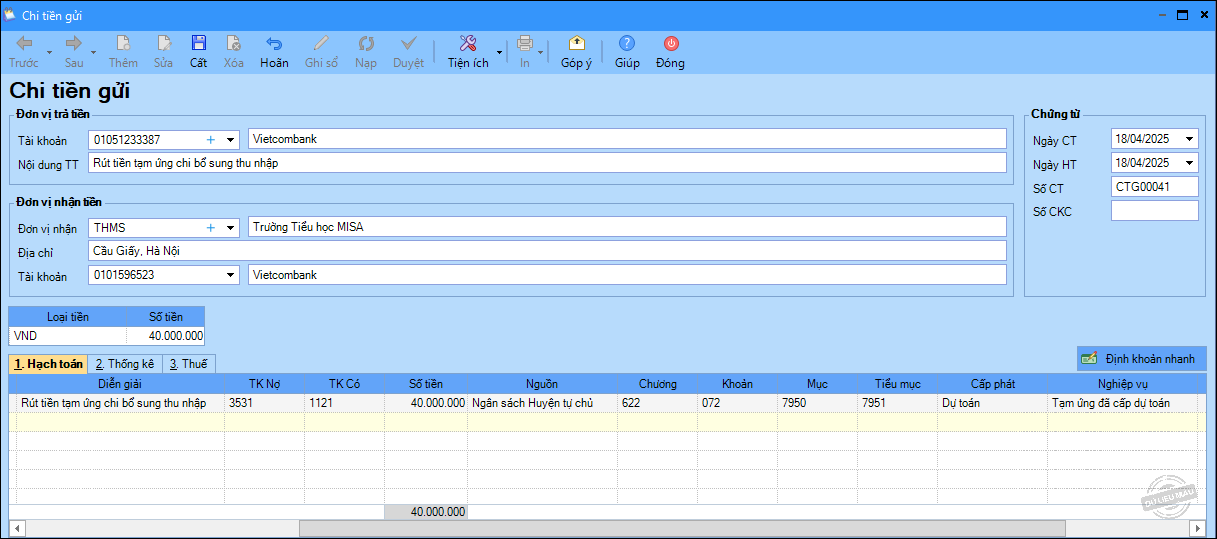Image resolution: width=1217 pixels, height=539 pixels.
Task: Click the TK Có cell 1121
Action: [345, 403]
